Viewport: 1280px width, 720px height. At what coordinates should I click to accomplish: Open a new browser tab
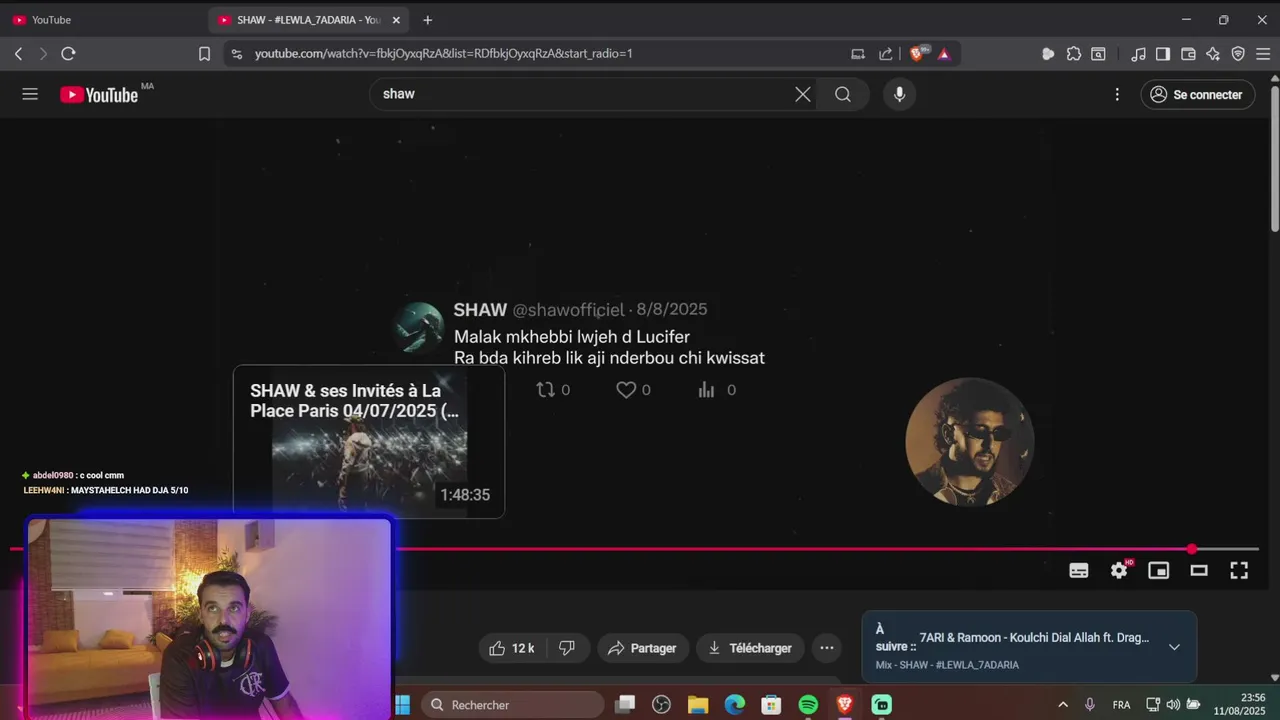428,20
